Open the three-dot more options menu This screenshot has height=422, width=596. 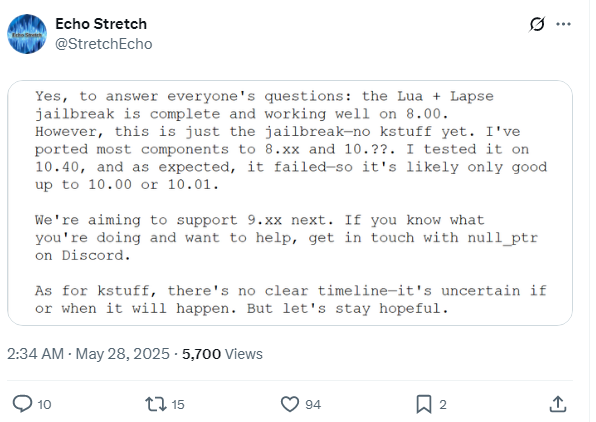563,24
